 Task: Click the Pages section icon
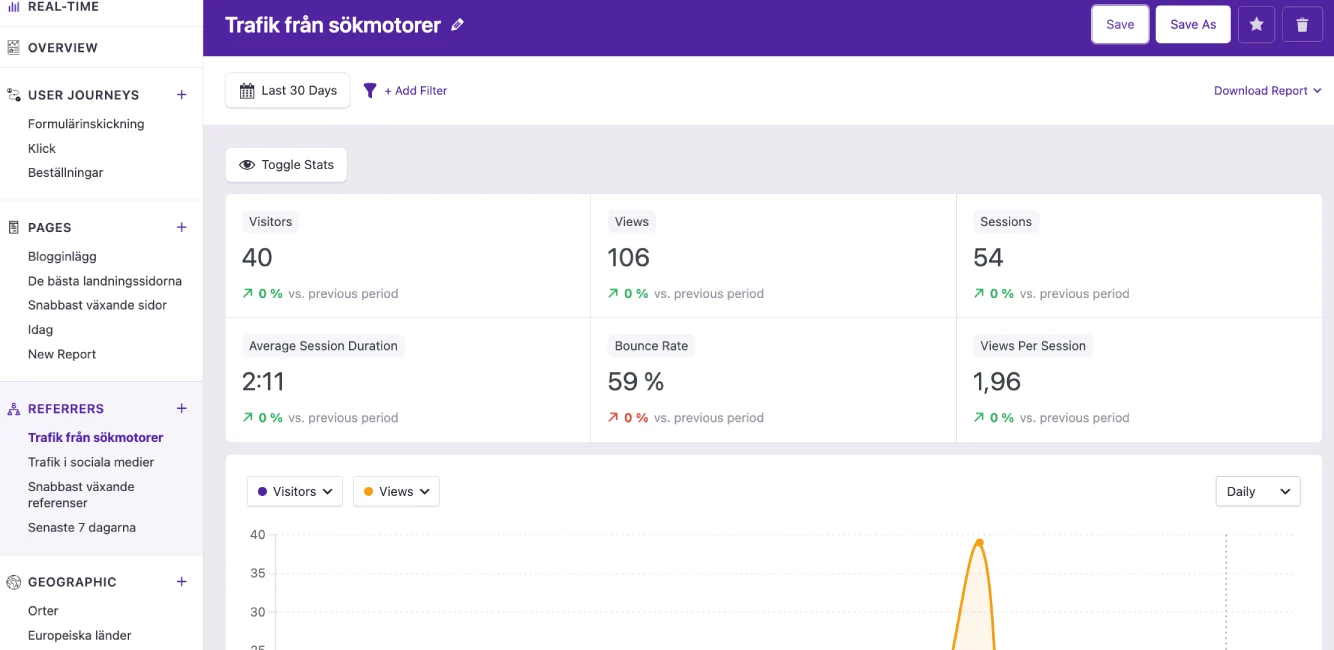[x=14, y=227]
